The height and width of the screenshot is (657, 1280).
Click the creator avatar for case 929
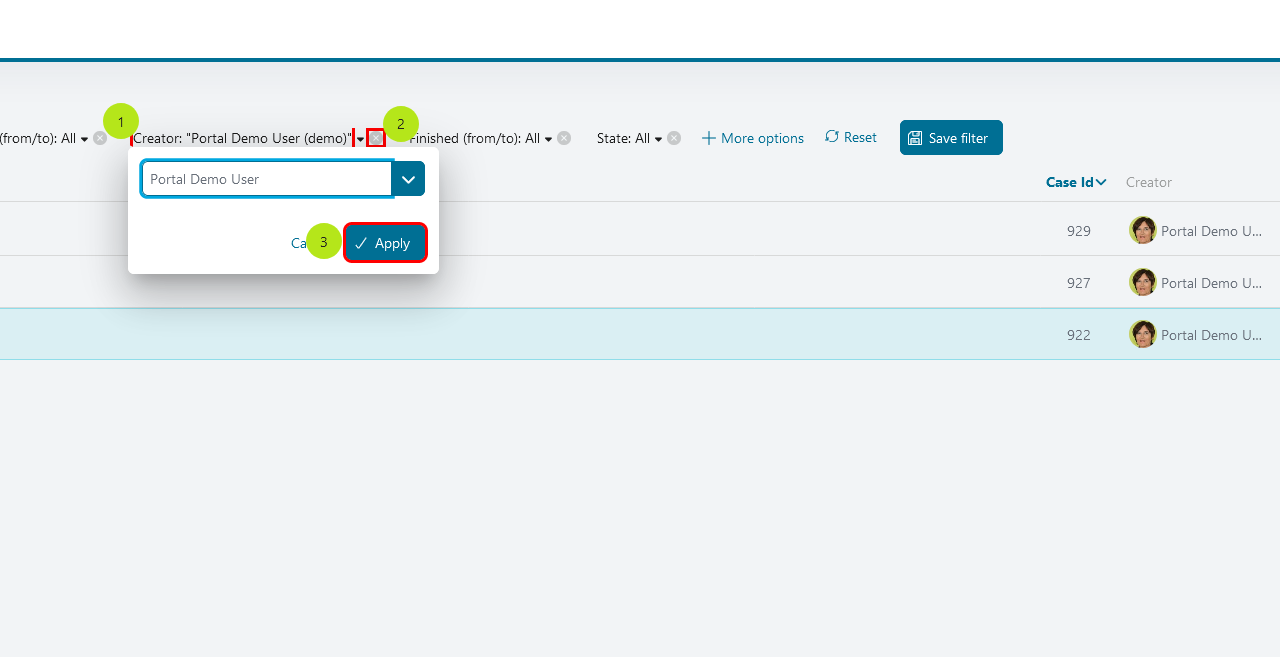[1143, 230]
